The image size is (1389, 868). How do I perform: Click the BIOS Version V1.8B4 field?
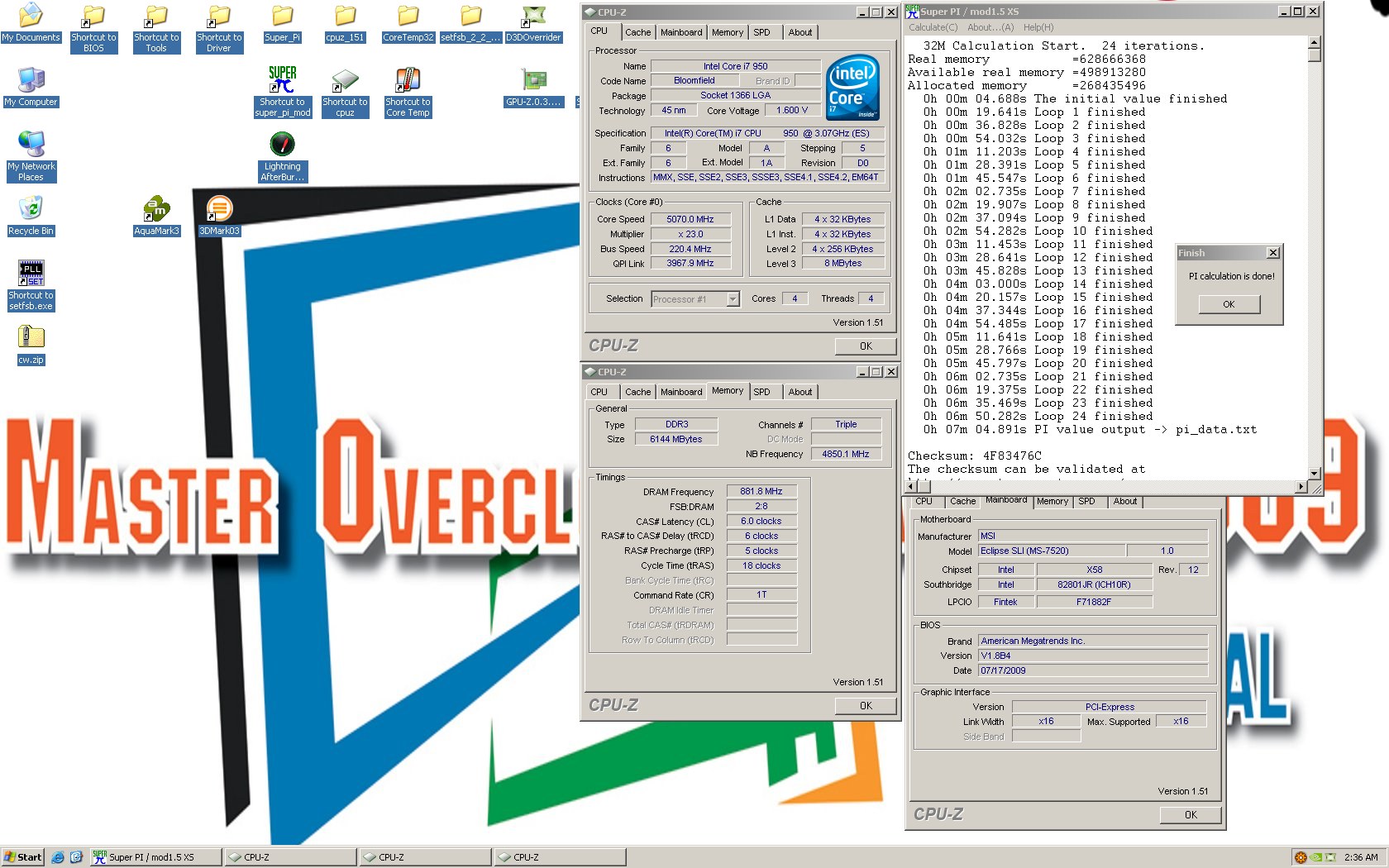click(1093, 656)
